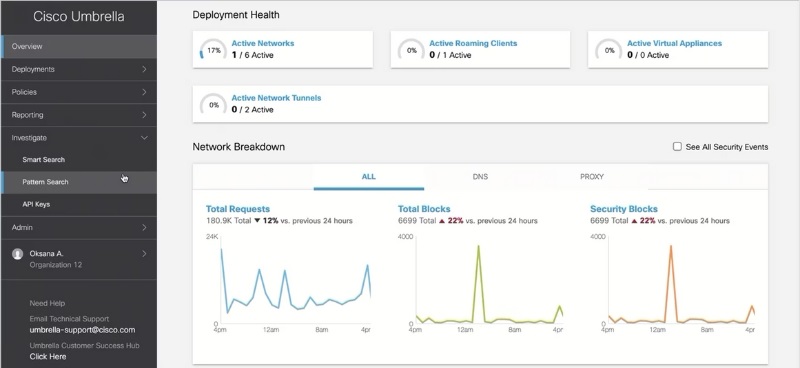Click the Oksana A. user avatar icon

18,254
